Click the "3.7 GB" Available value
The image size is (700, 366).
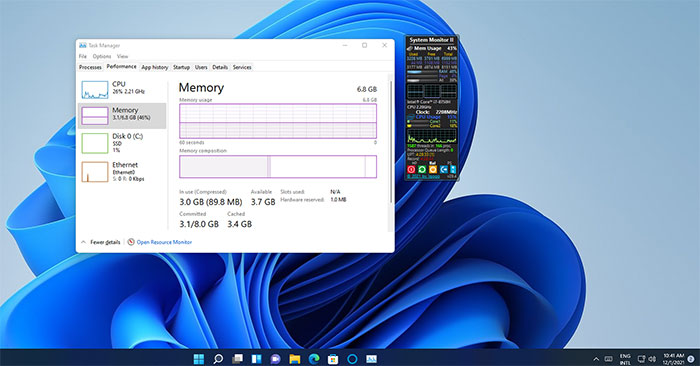pos(263,202)
